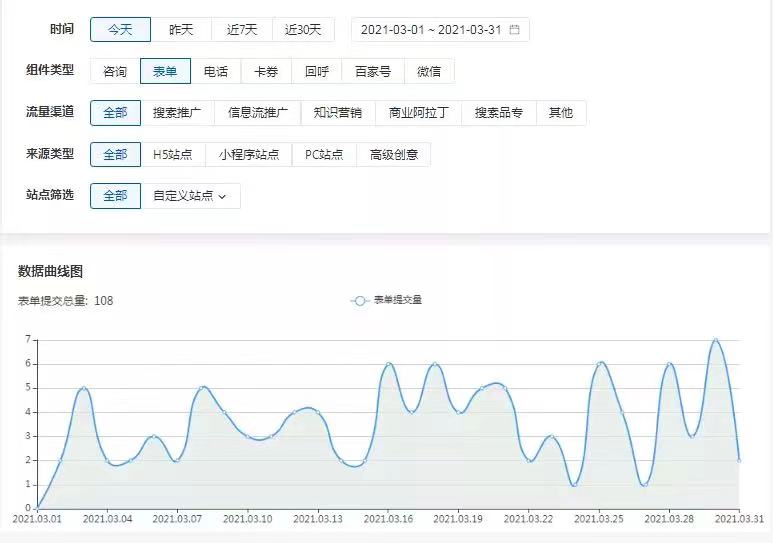Click the x-axis label 2021.03.13
Viewport: 773px width, 543px height.
coord(318,519)
